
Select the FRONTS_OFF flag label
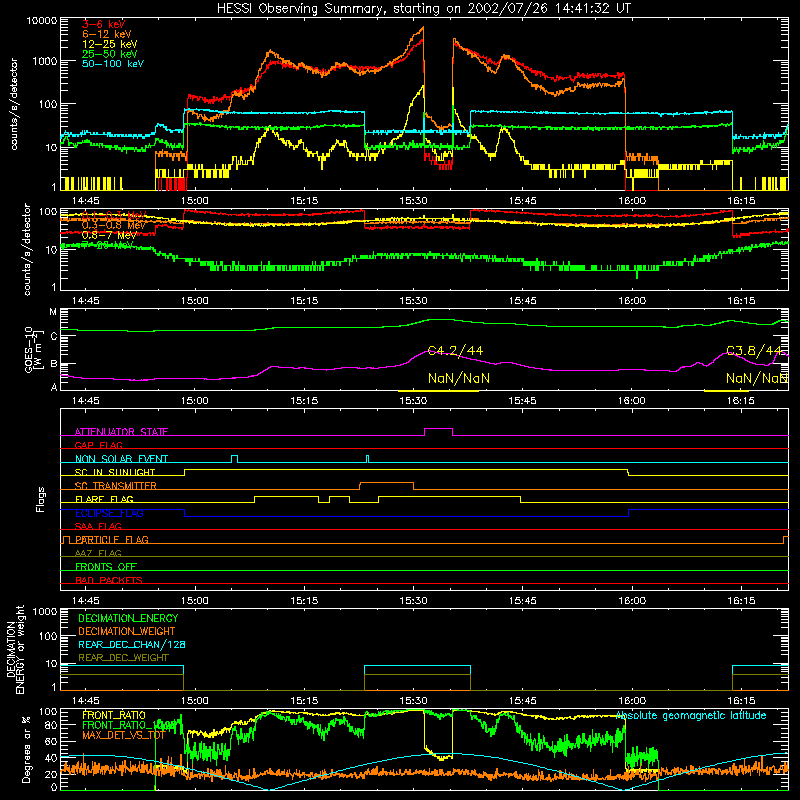click(x=106, y=567)
